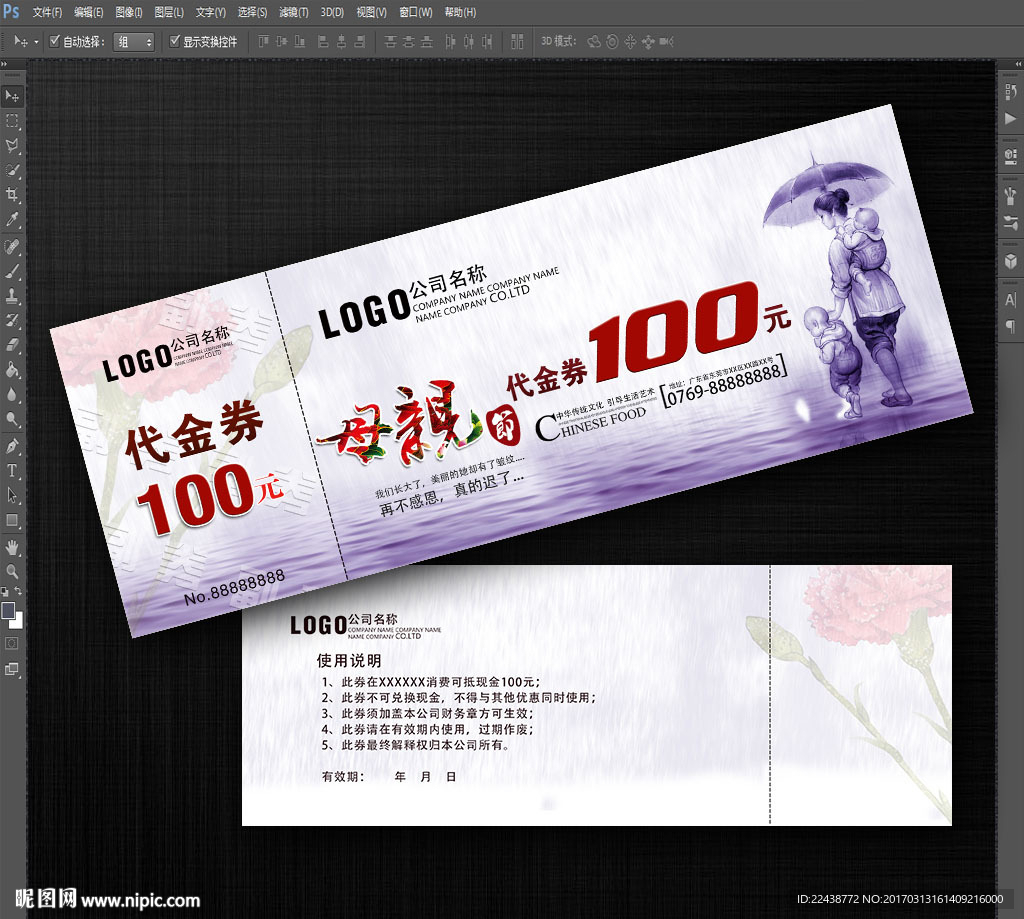
Task: Expand the toolbox collapse arrows
Action: 4,64
